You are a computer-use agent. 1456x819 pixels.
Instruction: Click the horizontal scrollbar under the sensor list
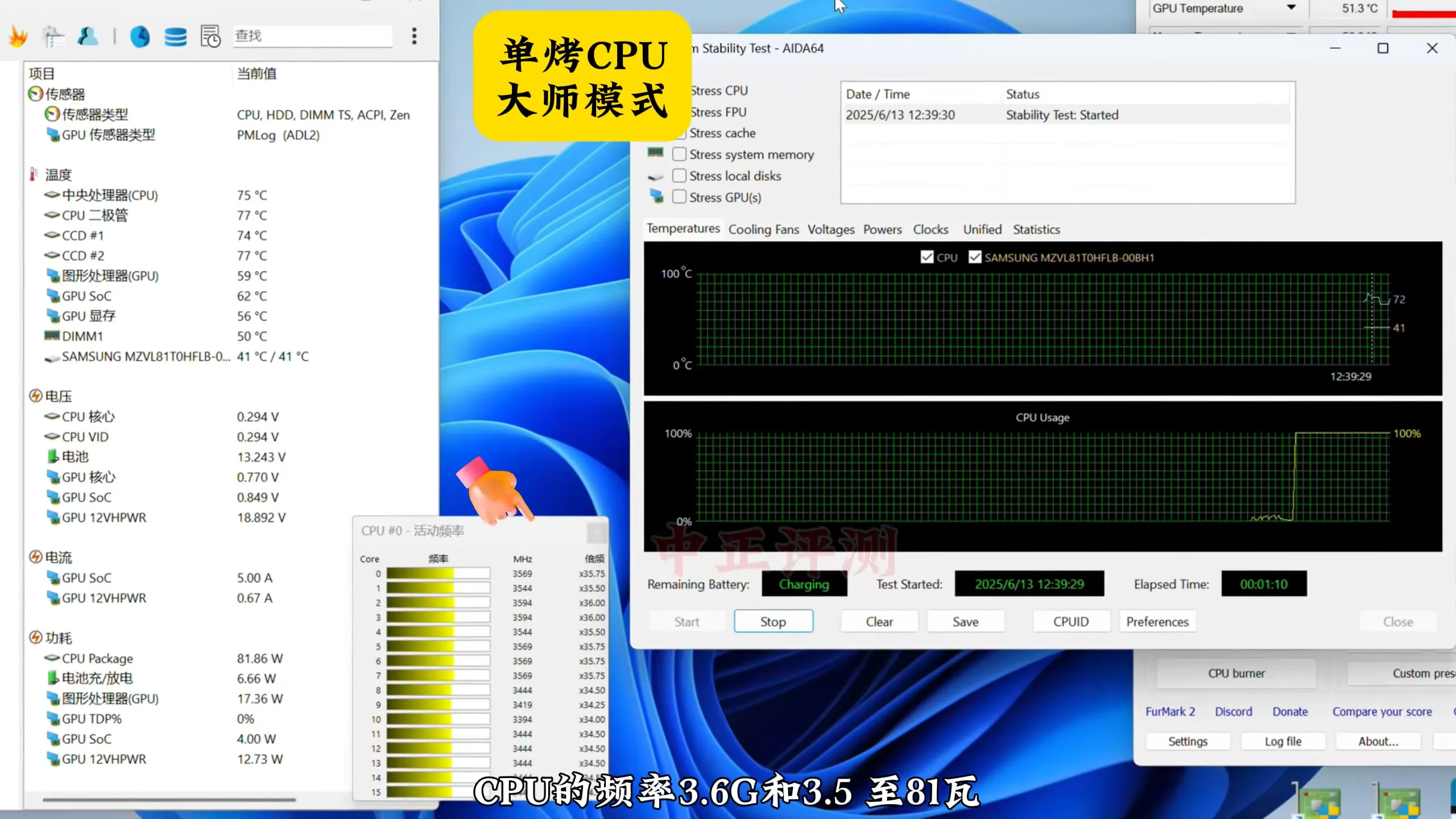pos(169,800)
